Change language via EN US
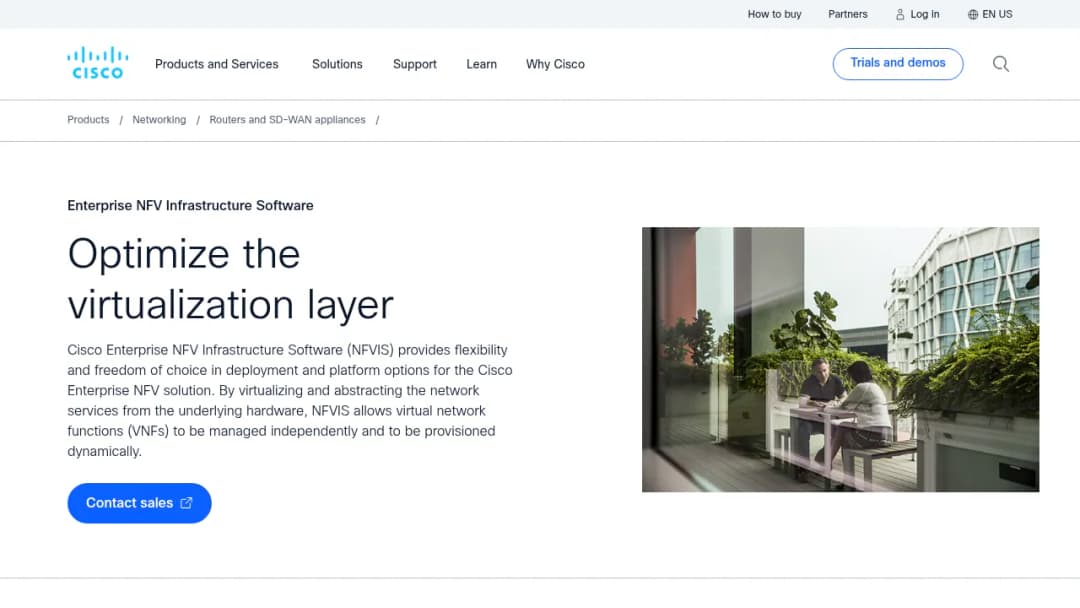 997,14
